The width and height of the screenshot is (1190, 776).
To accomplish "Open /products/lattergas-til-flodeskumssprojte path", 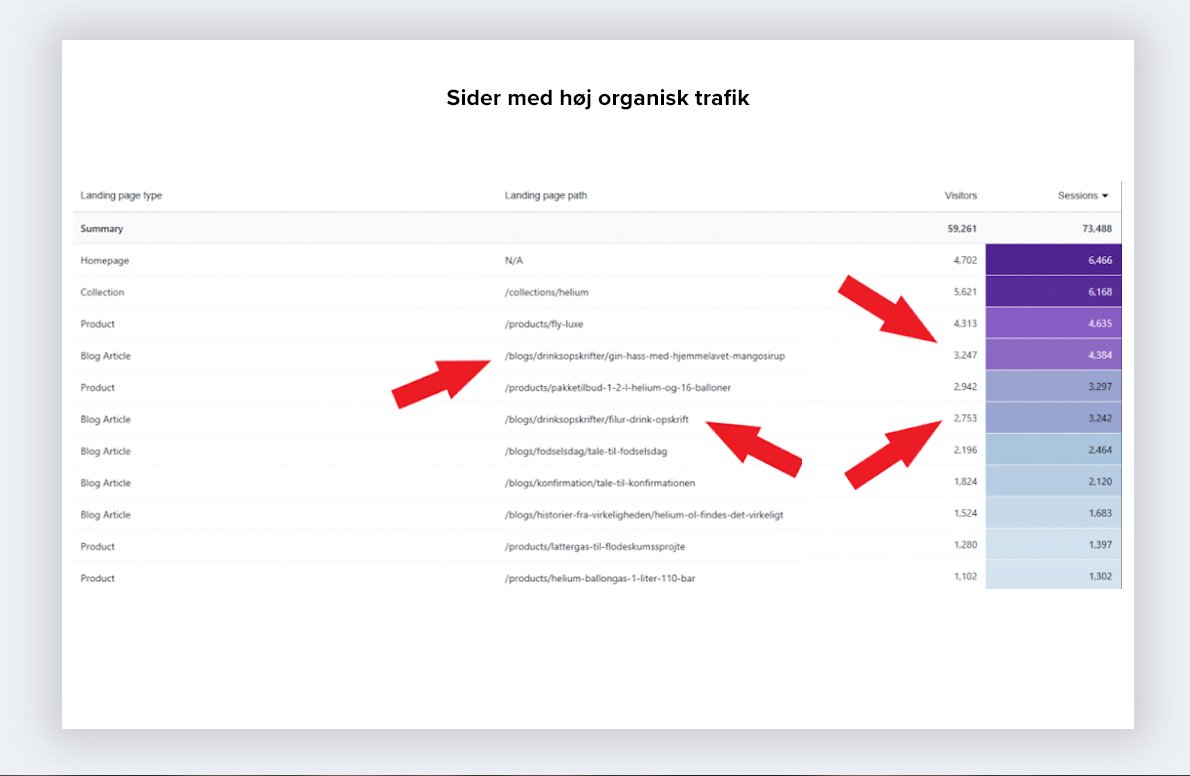I will (595, 547).
